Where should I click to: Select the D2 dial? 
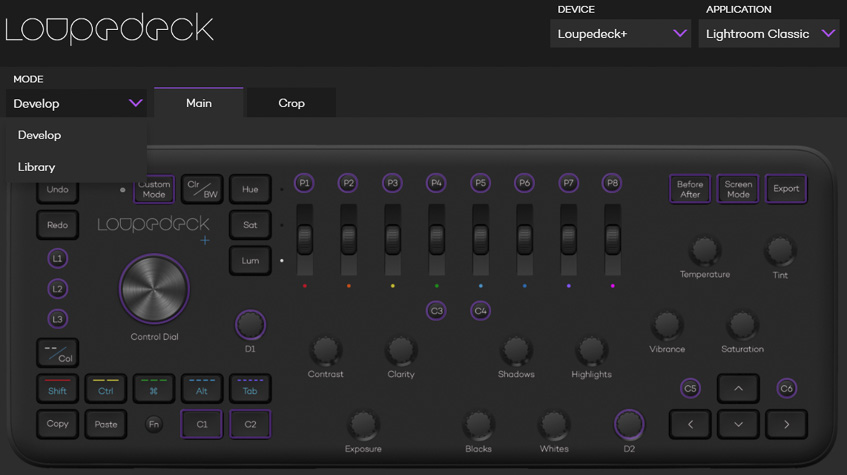[x=629, y=425]
